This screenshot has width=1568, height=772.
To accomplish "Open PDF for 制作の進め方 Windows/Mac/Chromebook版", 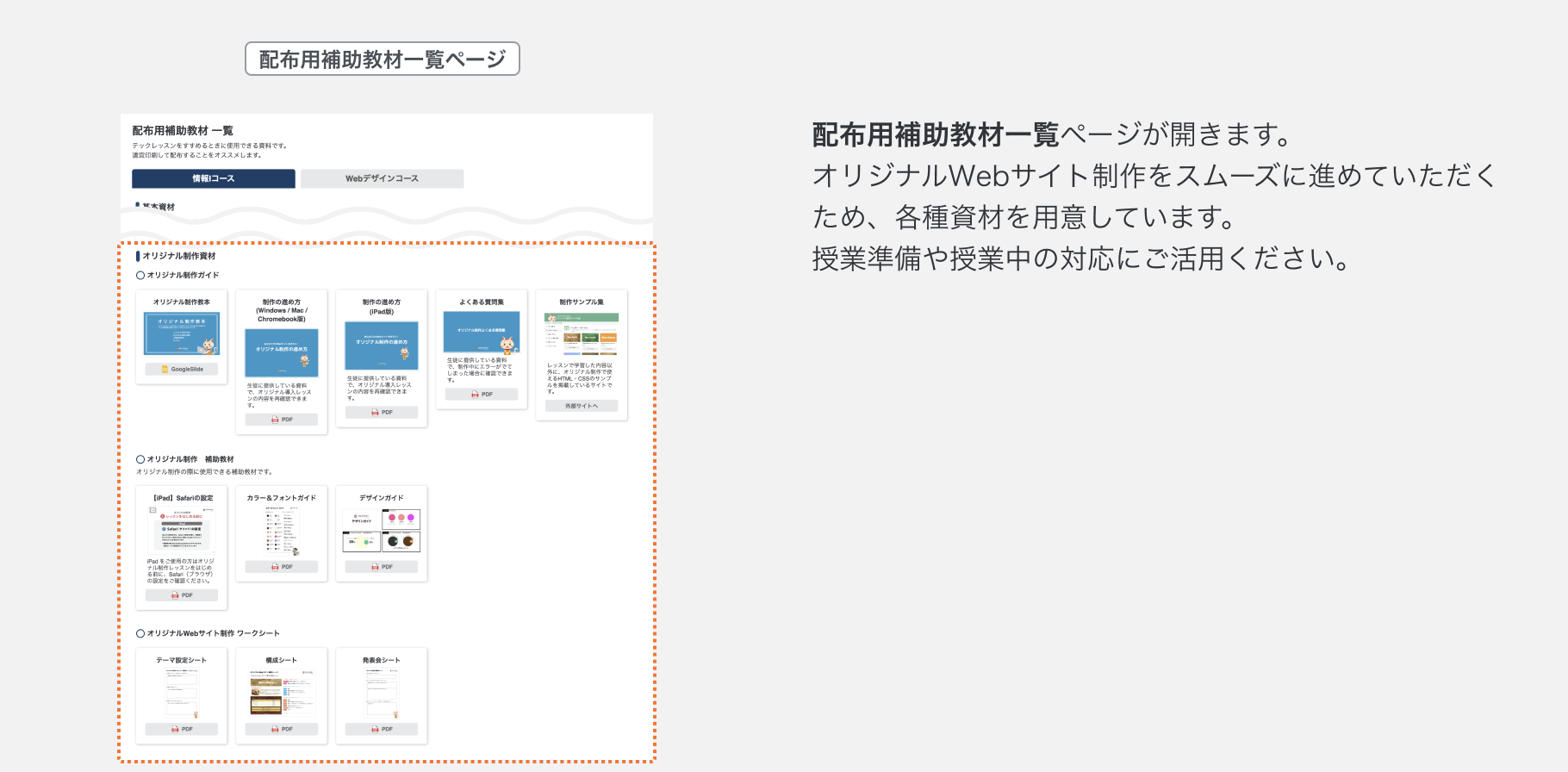I will pos(282,420).
